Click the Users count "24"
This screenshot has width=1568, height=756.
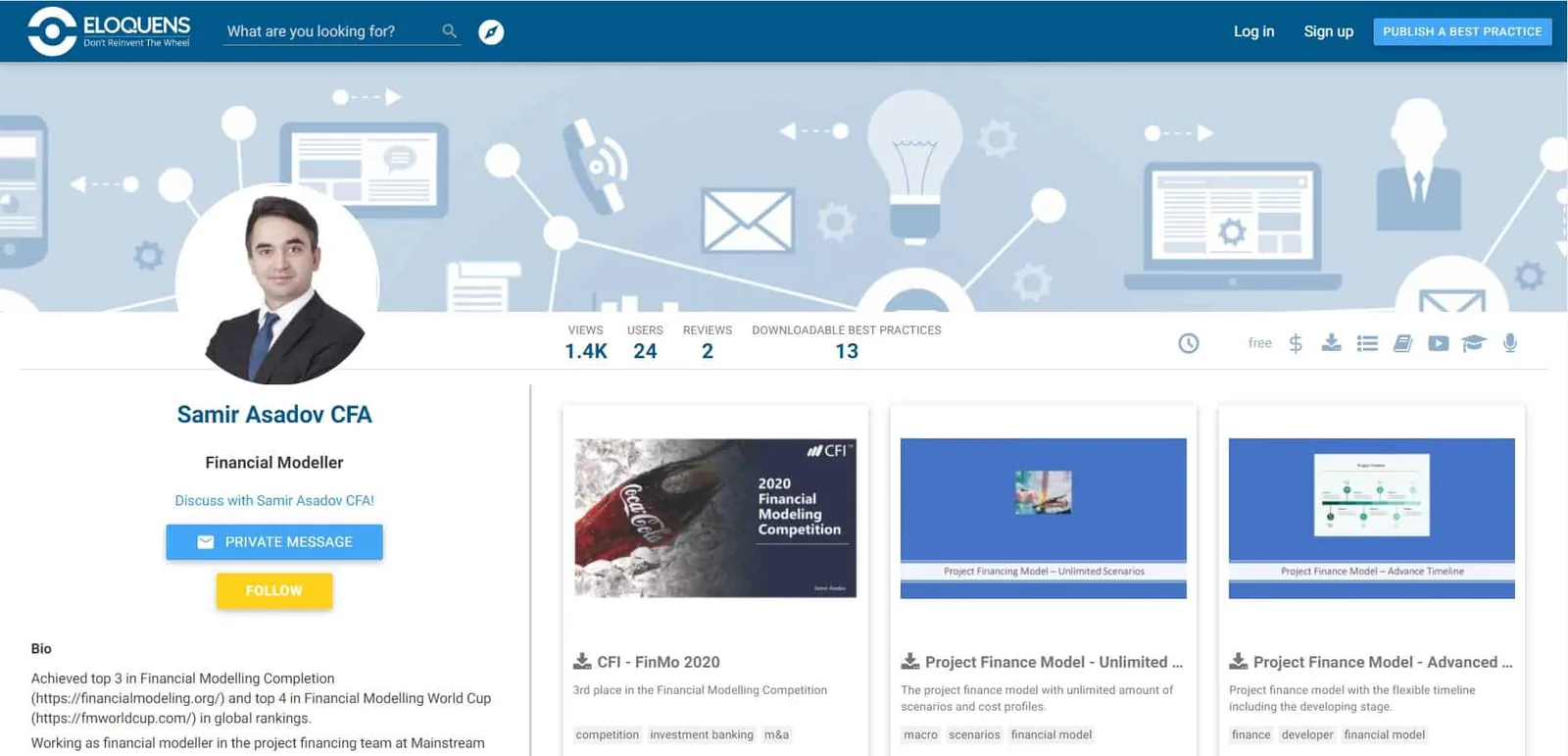click(x=645, y=351)
